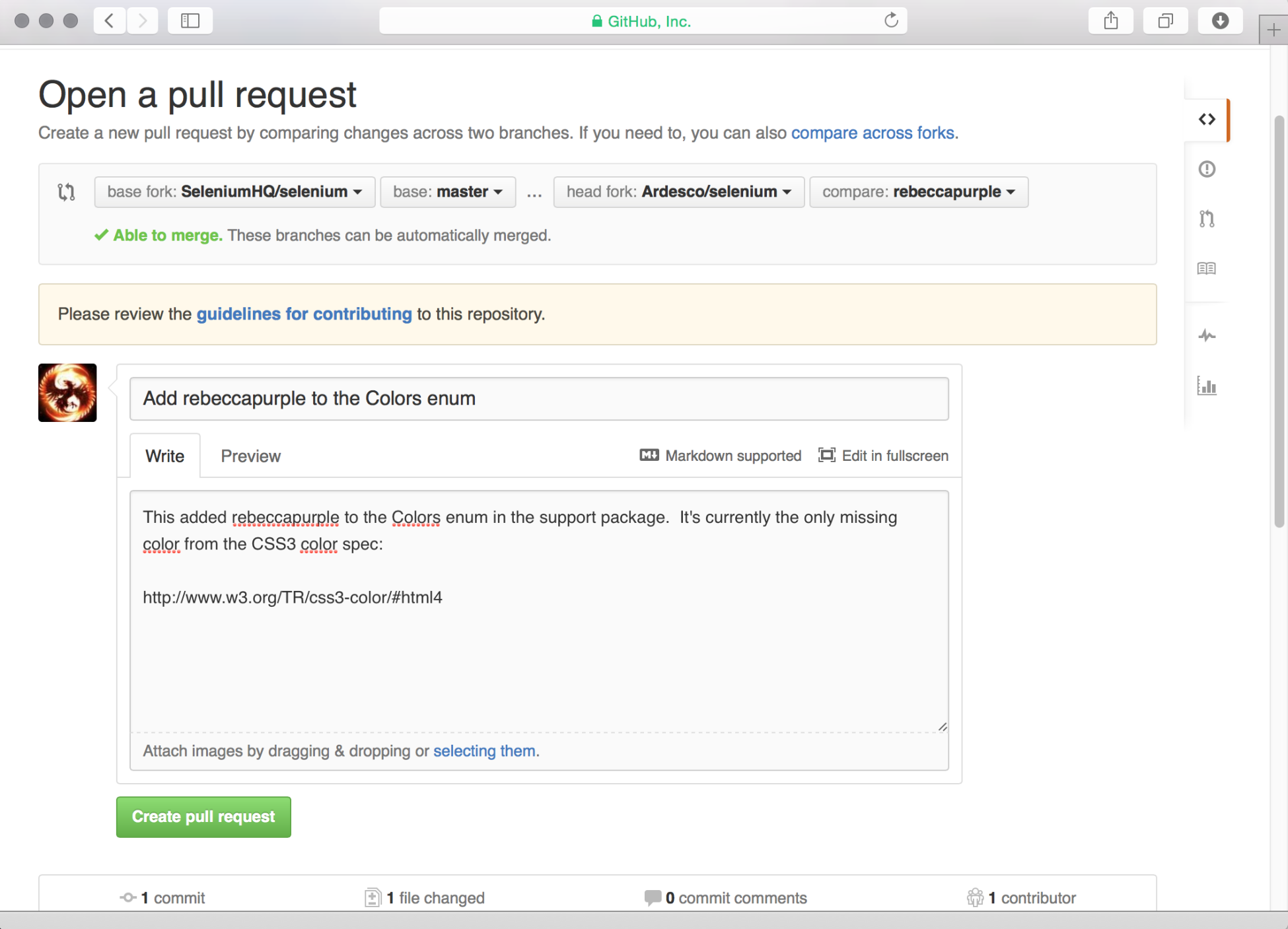Switch to the Preview tab
This screenshot has width=1288, height=929.
click(x=251, y=456)
